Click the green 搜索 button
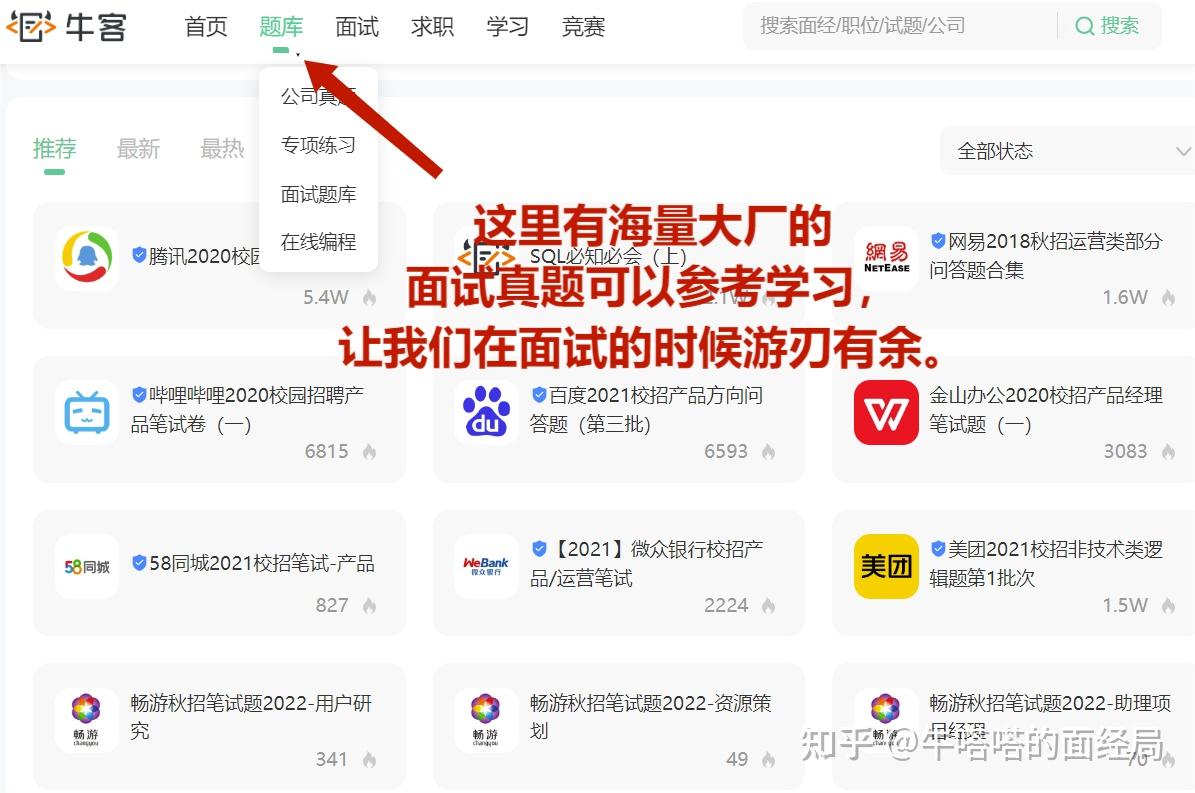Viewport: 1195px width, 793px height. click(x=1107, y=26)
